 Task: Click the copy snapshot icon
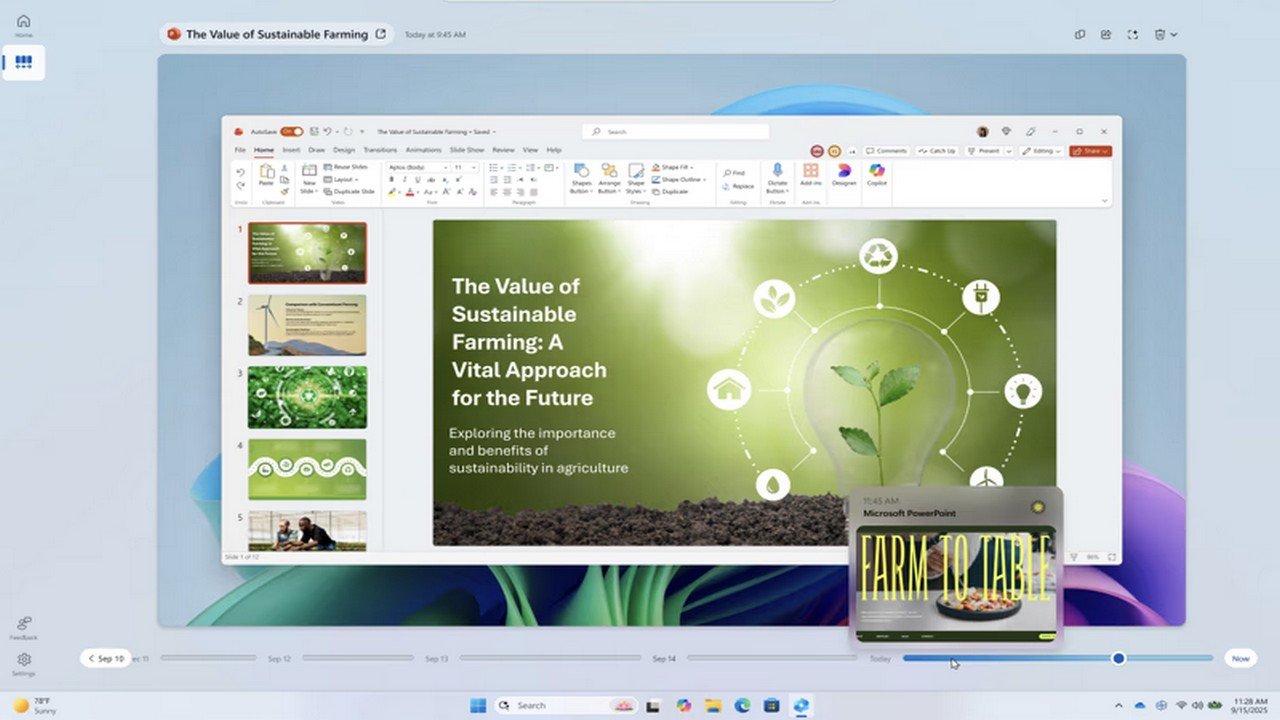point(1080,34)
